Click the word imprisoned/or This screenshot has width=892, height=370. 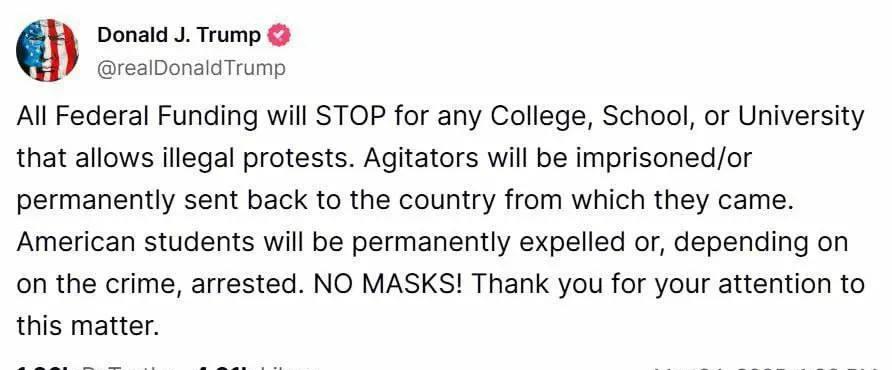[x=659, y=160]
